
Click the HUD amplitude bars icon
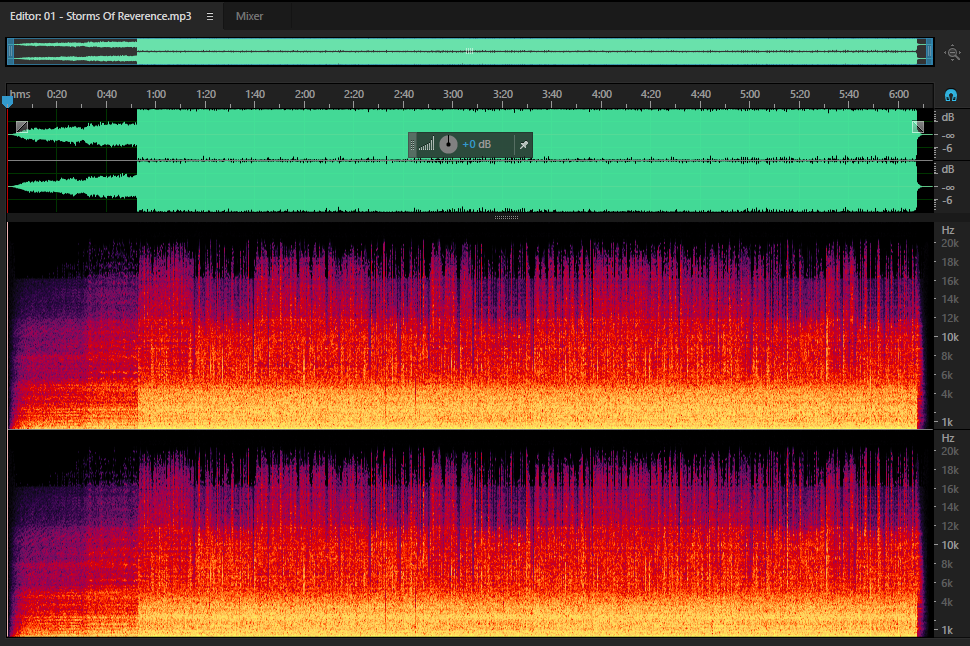tap(426, 145)
